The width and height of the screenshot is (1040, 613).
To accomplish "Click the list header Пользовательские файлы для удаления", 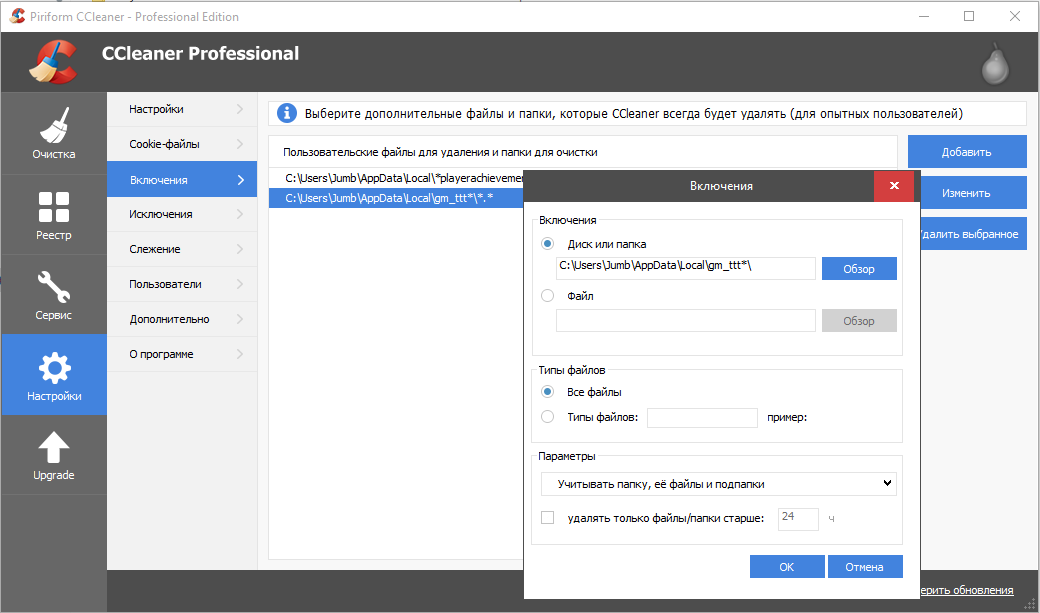I will (x=582, y=152).
